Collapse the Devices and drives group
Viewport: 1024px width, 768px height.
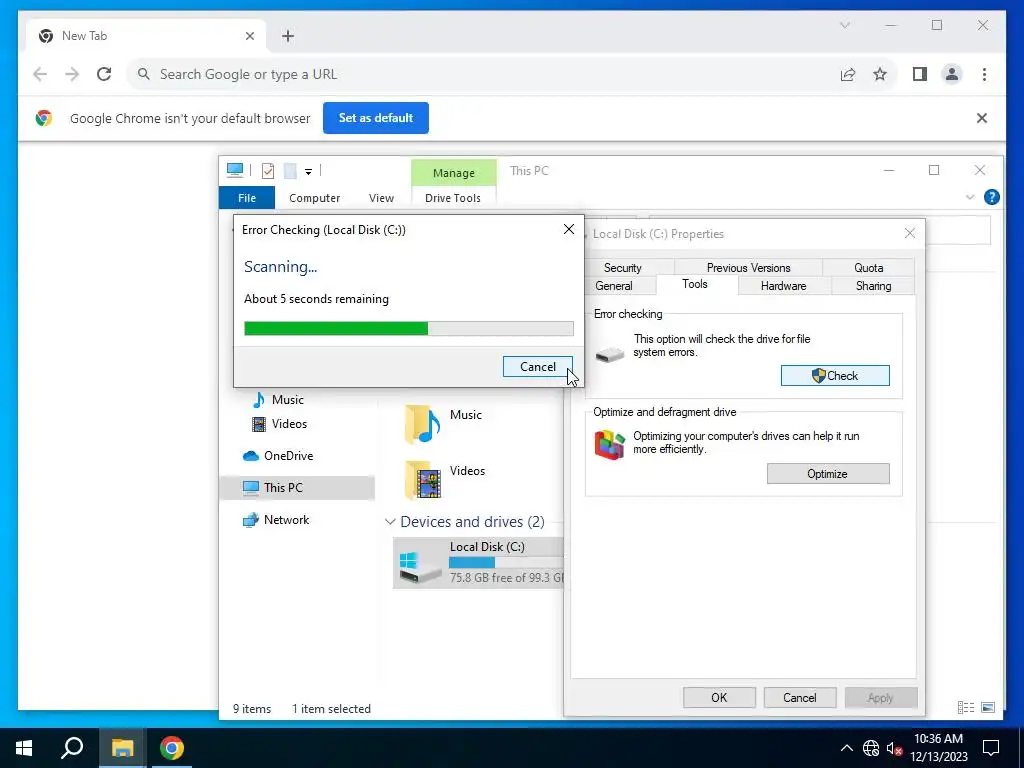pyautogui.click(x=390, y=522)
